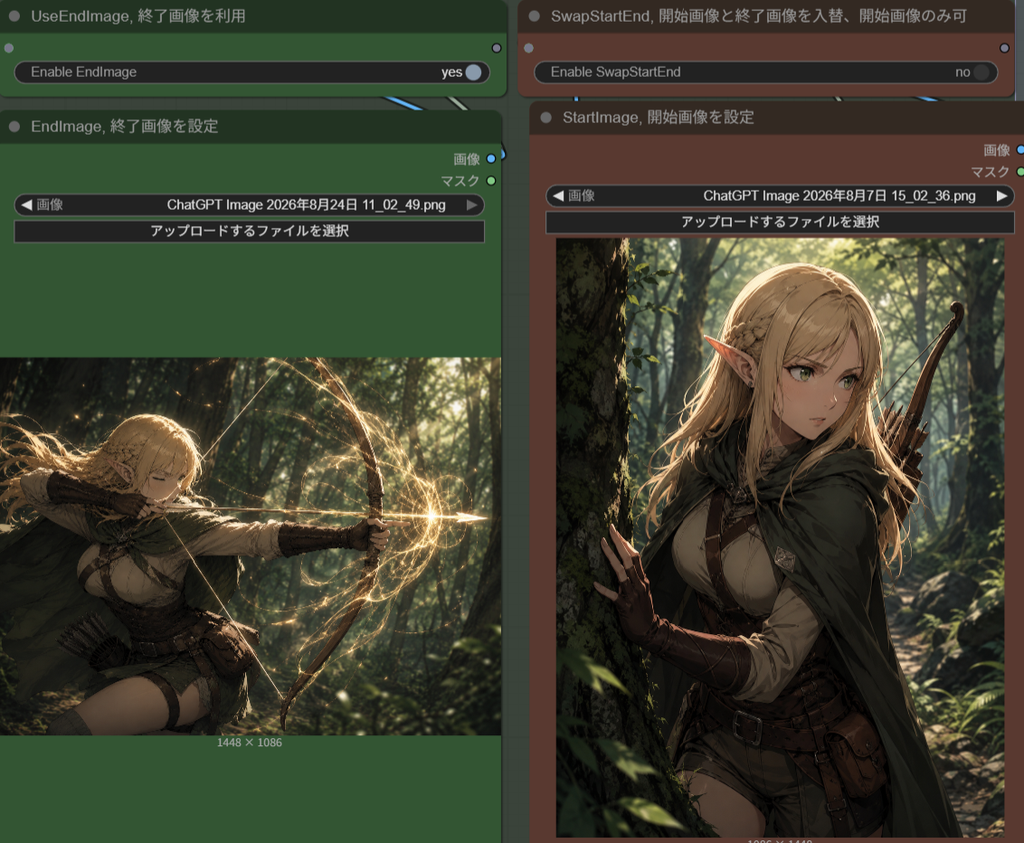Click the UseEndImage node title text
The image size is (1024, 843).
tap(138, 16)
